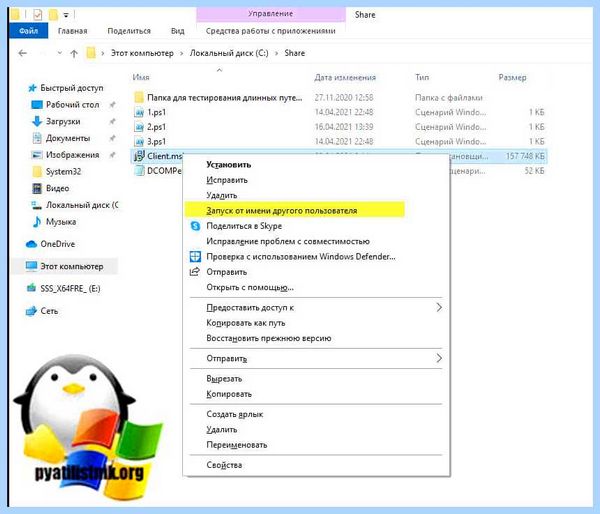Select Этот компьютер in navigation pane

pyautogui.click(x=72, y=266)
